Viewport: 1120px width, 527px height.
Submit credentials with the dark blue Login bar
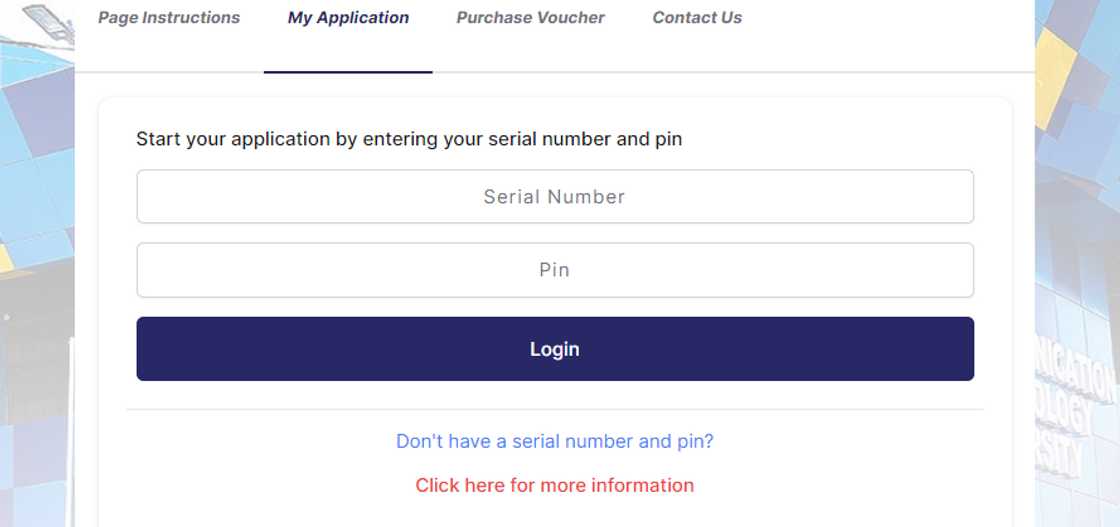click(x=555, y=349)
